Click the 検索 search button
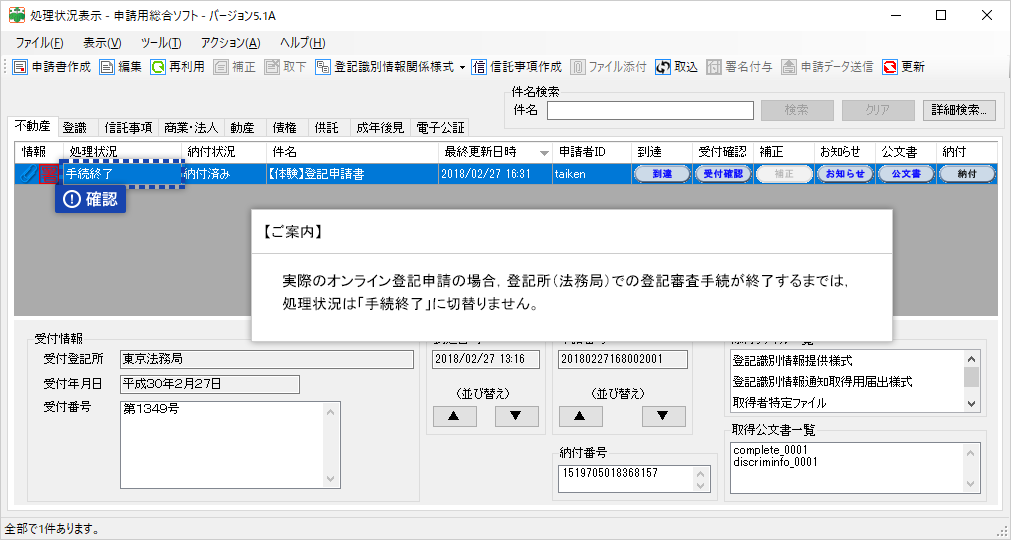The width and height of the screenshot is (1011, 540). 797,110
